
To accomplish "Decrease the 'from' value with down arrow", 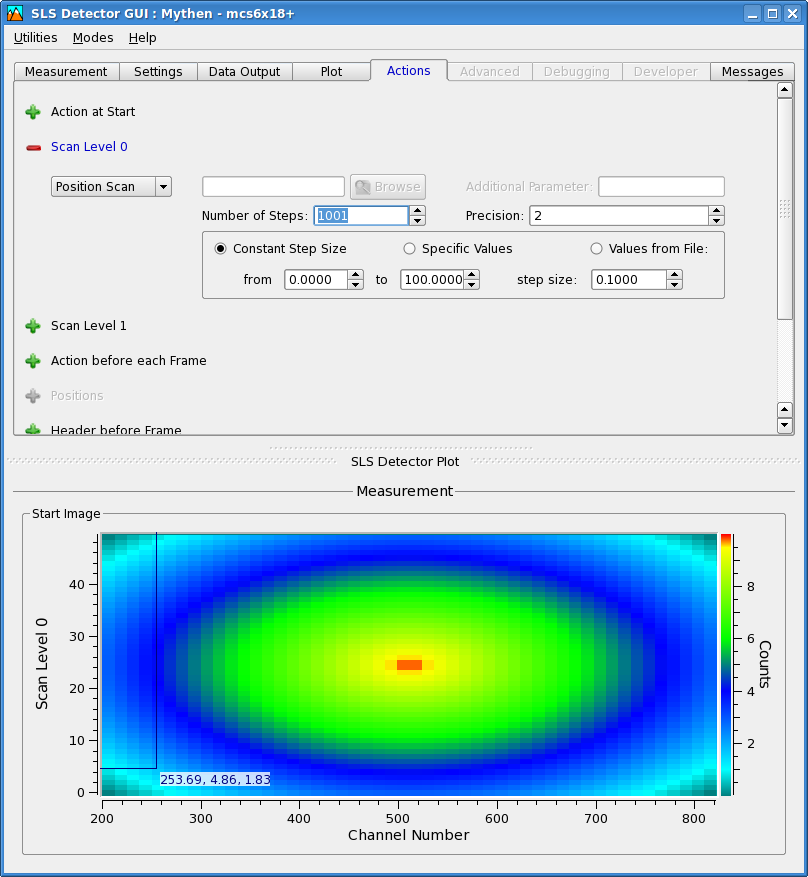I will (355, 285).
